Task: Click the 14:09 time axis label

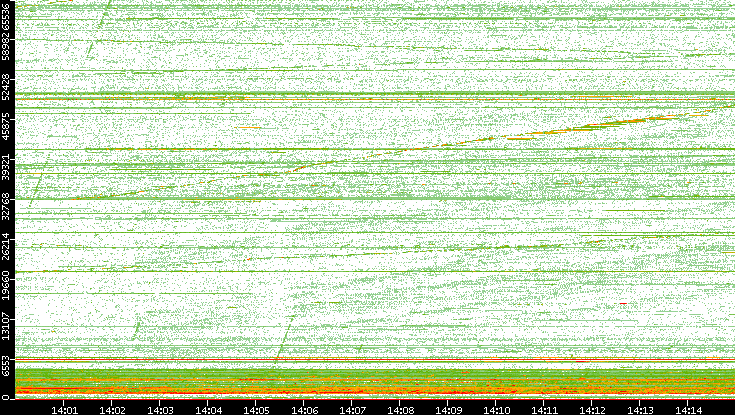Action: (x=448, y=409)
